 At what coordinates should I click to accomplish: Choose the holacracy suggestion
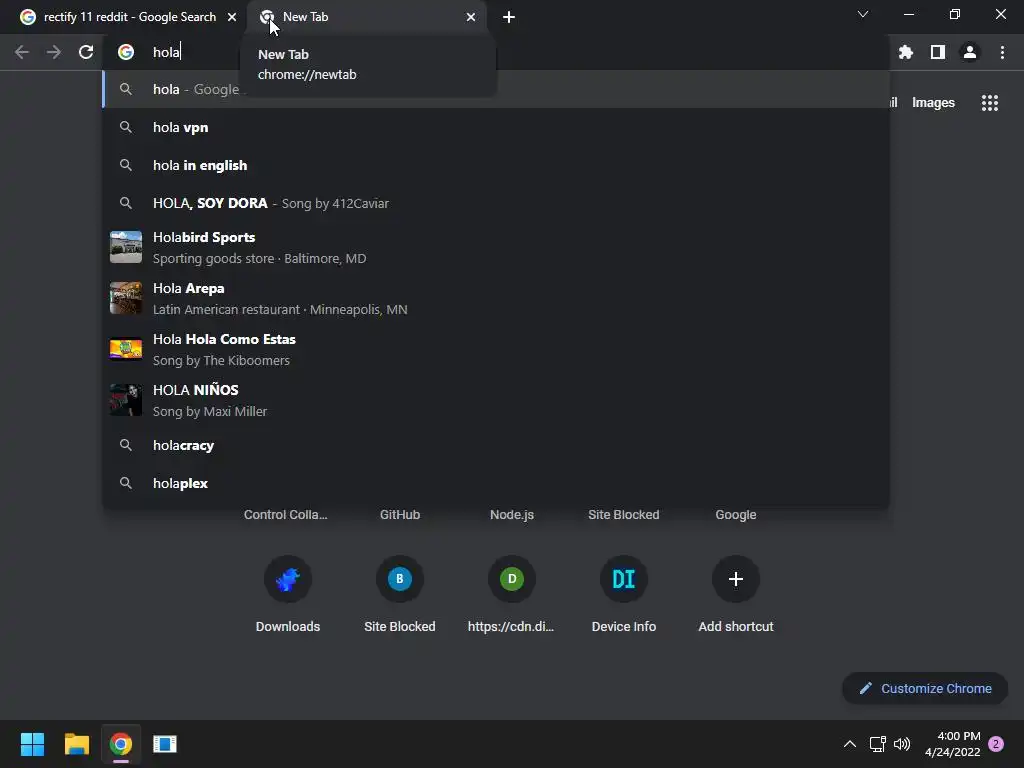tap(496, 445)
